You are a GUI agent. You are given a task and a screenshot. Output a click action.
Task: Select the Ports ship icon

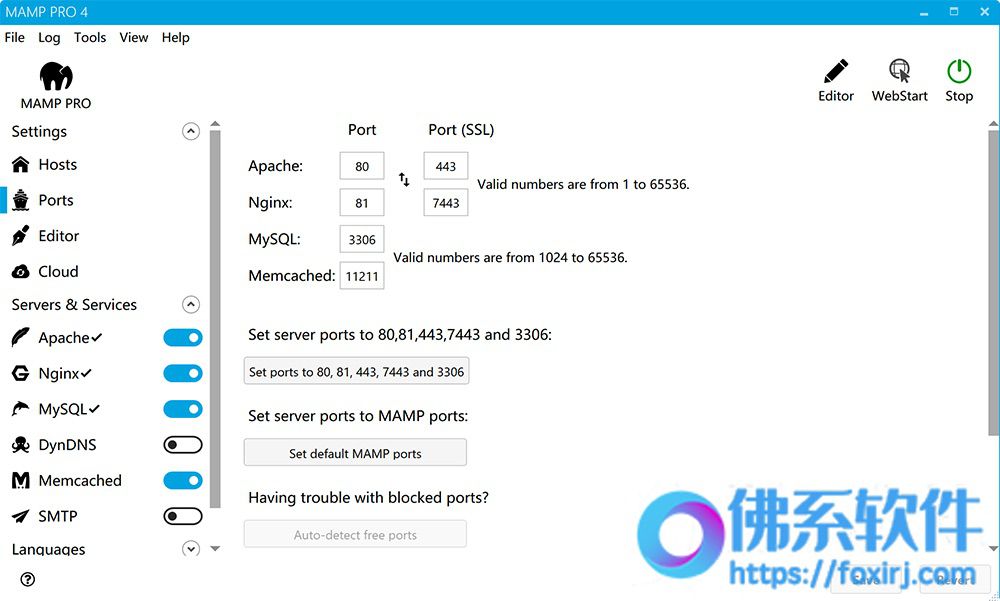click(20, 200)
